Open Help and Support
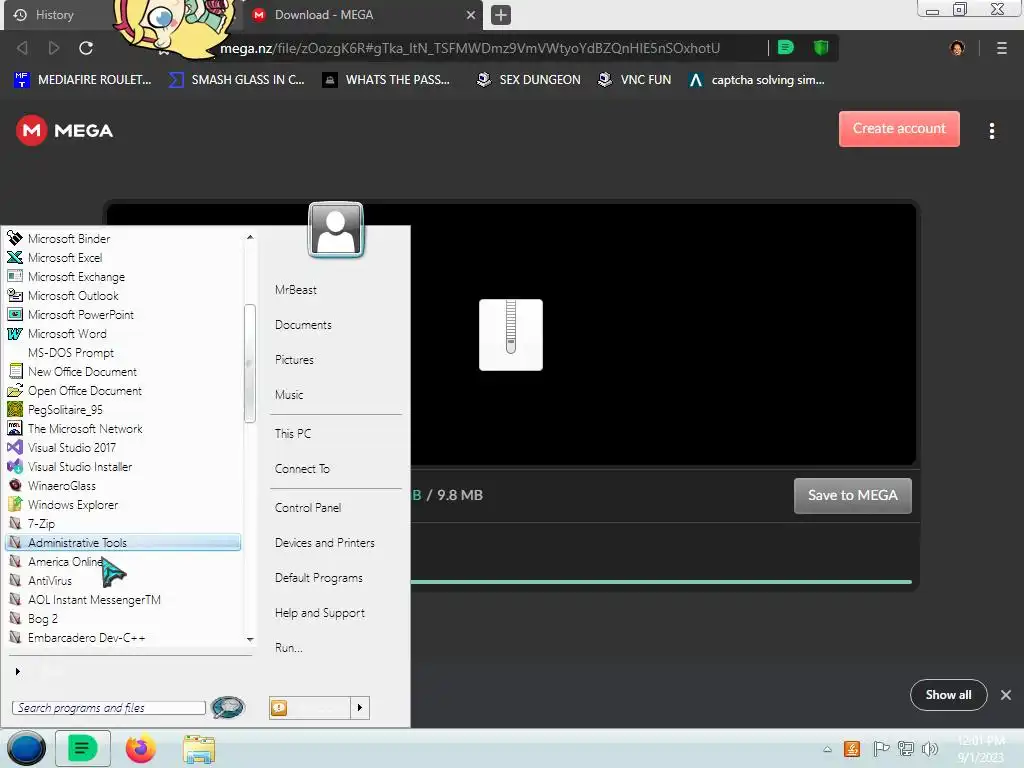 click(319, 613)
